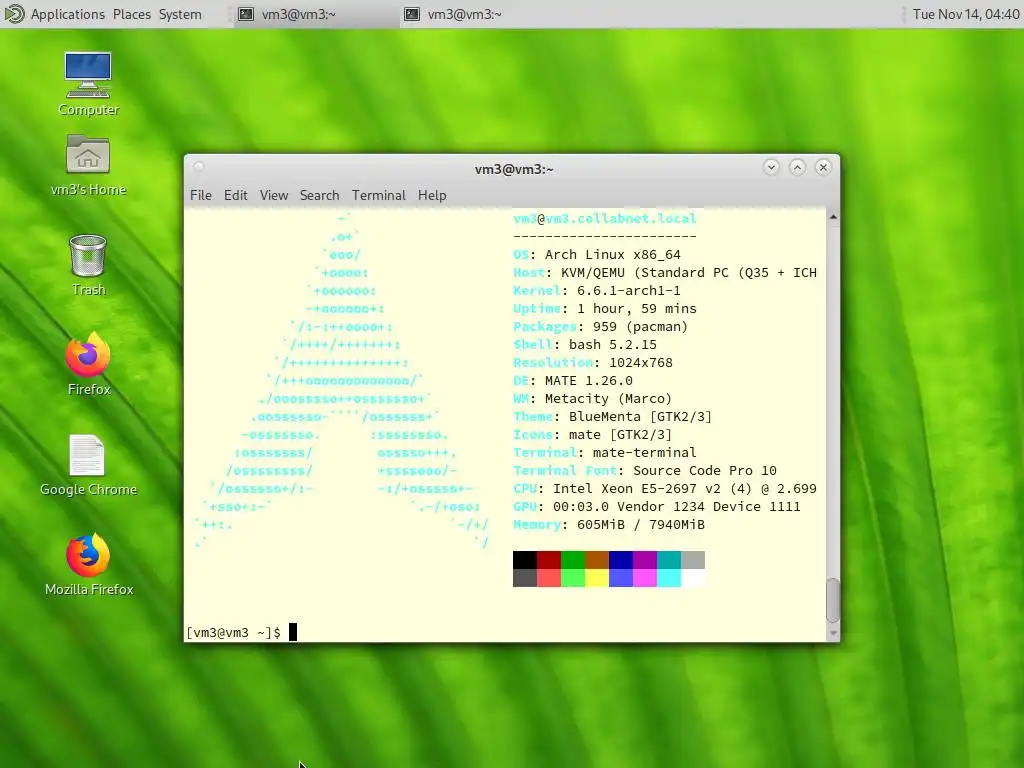1024x768 pixels.
Task: Maximize the terminal window
Action: point(797,167)
